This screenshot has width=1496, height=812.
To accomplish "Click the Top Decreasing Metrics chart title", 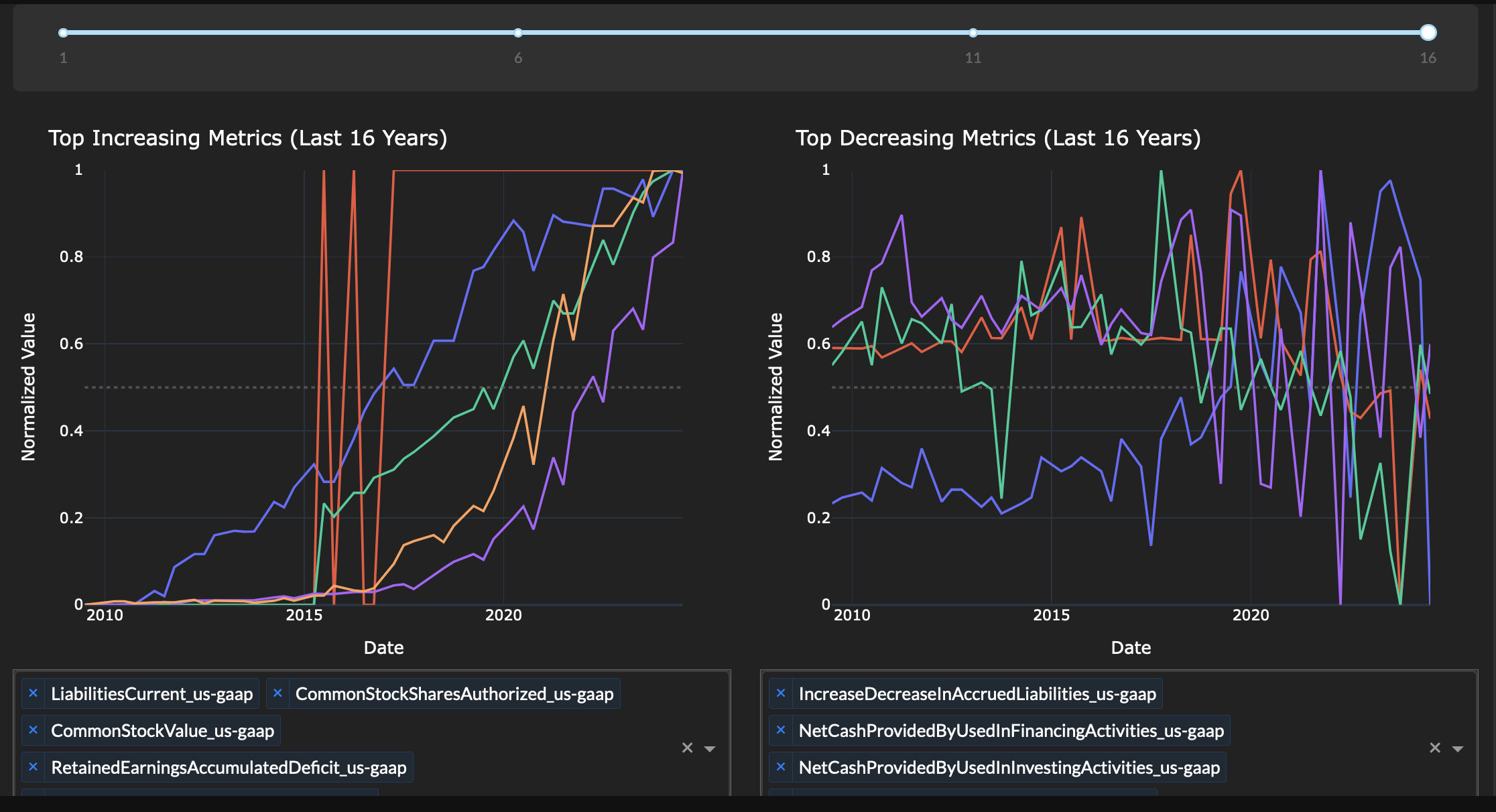I will (997, 138).
